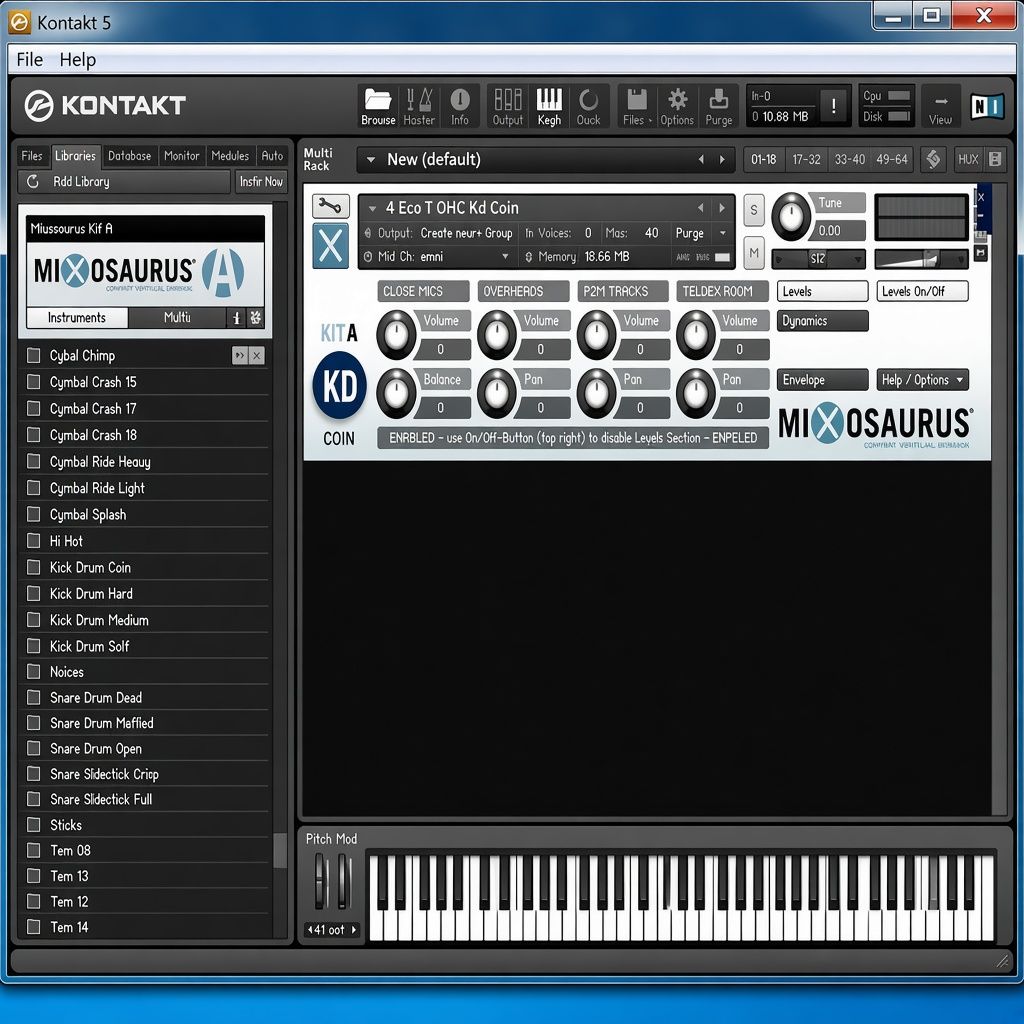Click the Dynamics button
The height and width of the screenshot is (1024, 1024).
pyautogui.click(x=822, y=321)
